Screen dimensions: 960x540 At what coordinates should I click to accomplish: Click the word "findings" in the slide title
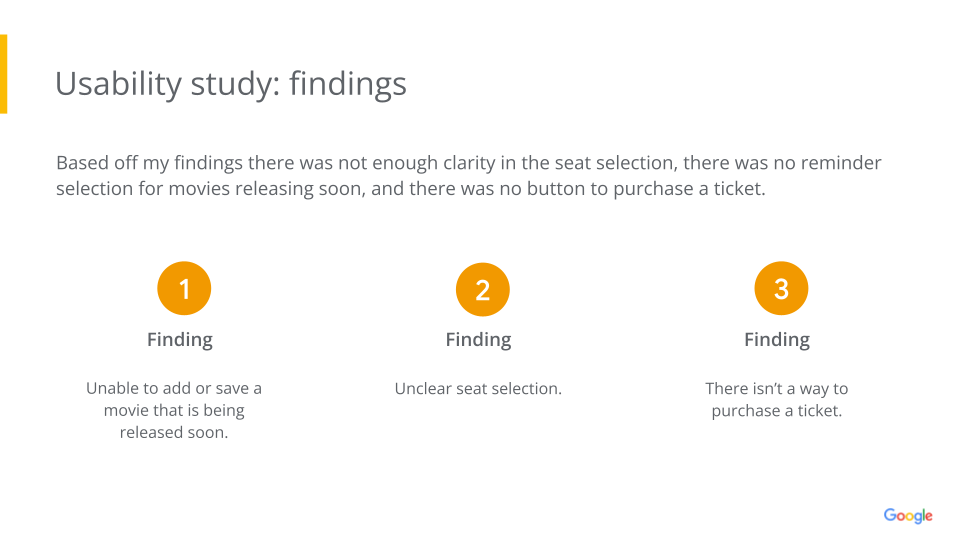347,84
